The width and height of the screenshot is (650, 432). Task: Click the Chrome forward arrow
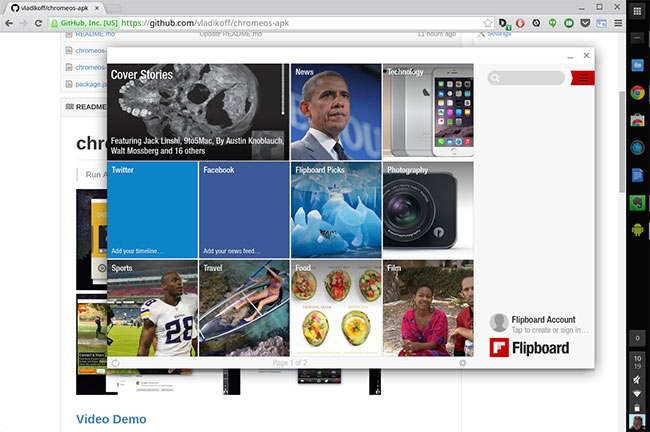24,23
